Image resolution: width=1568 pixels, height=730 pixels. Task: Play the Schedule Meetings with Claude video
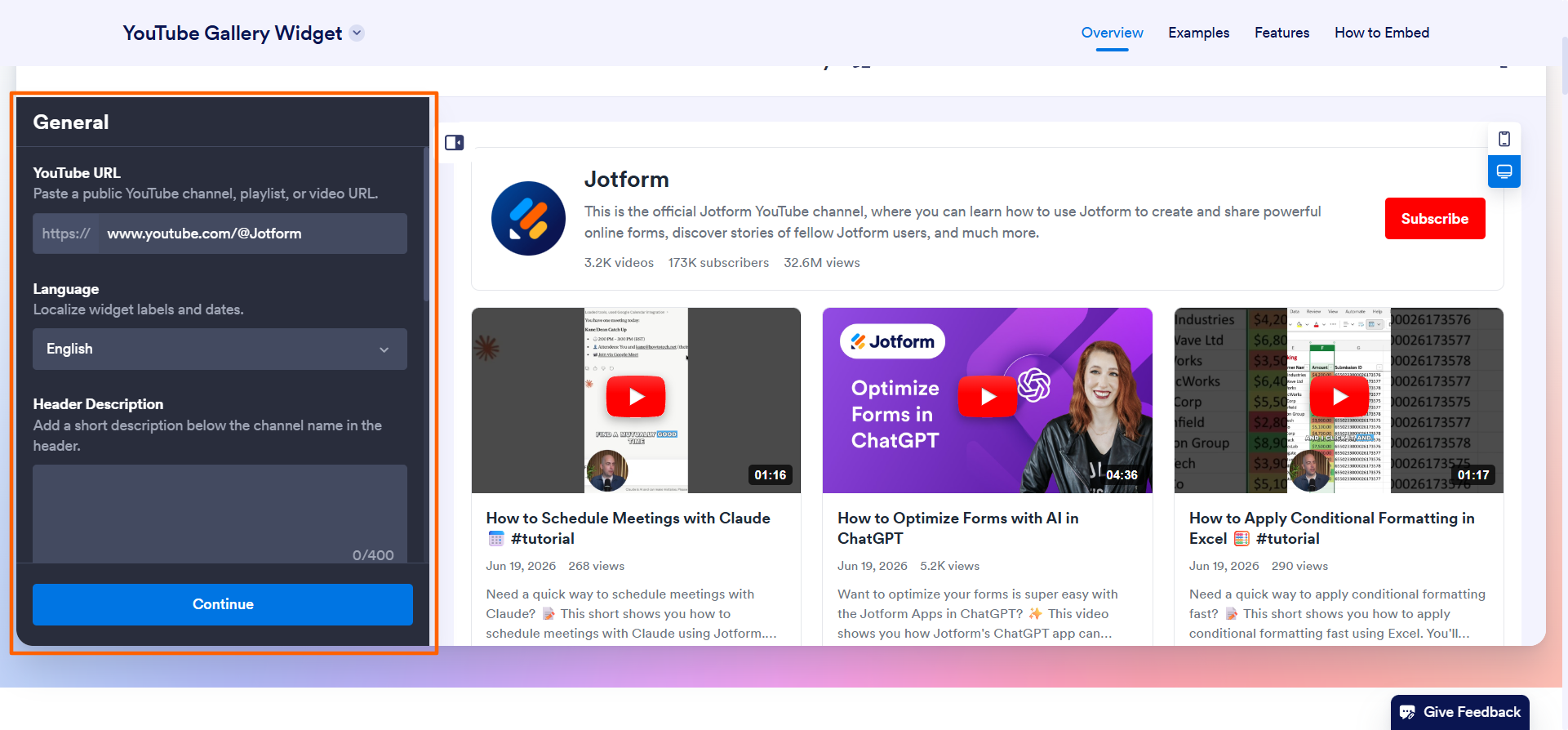[x=636, y=397]
